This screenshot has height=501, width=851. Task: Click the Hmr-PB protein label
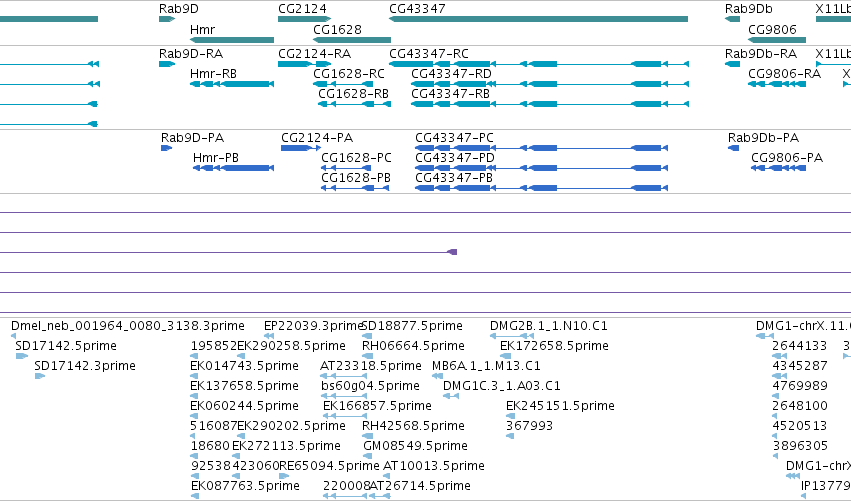(x=216, y=158)
